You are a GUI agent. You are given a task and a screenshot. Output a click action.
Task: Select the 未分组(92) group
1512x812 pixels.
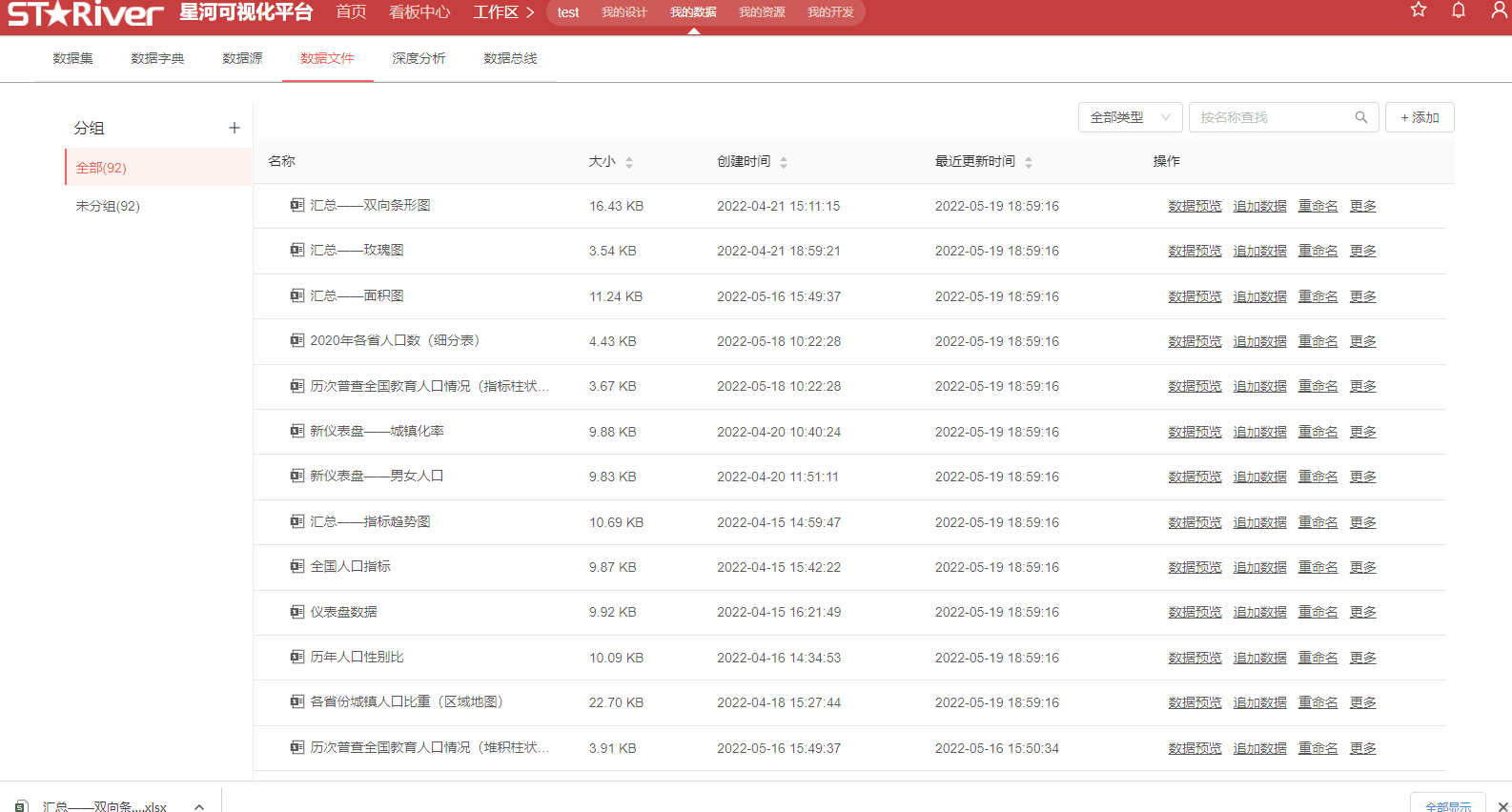[x=108, y=206]
